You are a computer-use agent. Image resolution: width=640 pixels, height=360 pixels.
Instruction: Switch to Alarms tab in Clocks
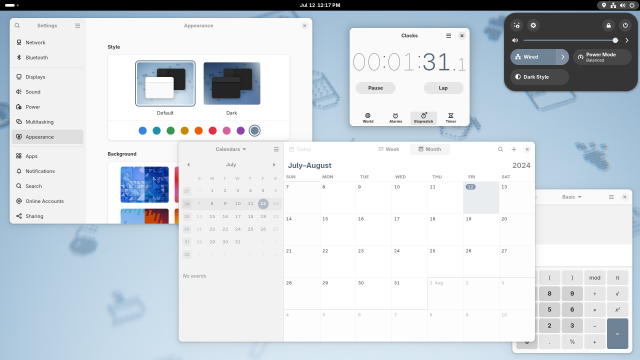coord(396,118)
